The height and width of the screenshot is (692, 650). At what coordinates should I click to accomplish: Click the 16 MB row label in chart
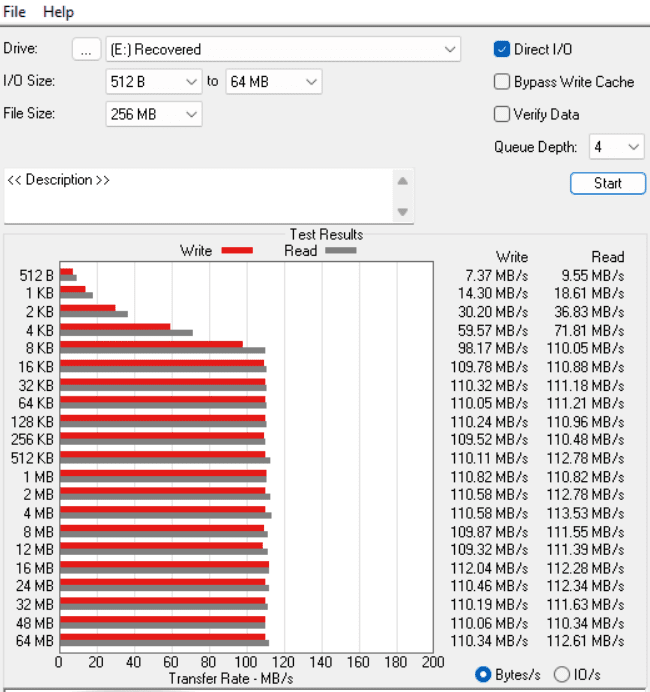35,568
